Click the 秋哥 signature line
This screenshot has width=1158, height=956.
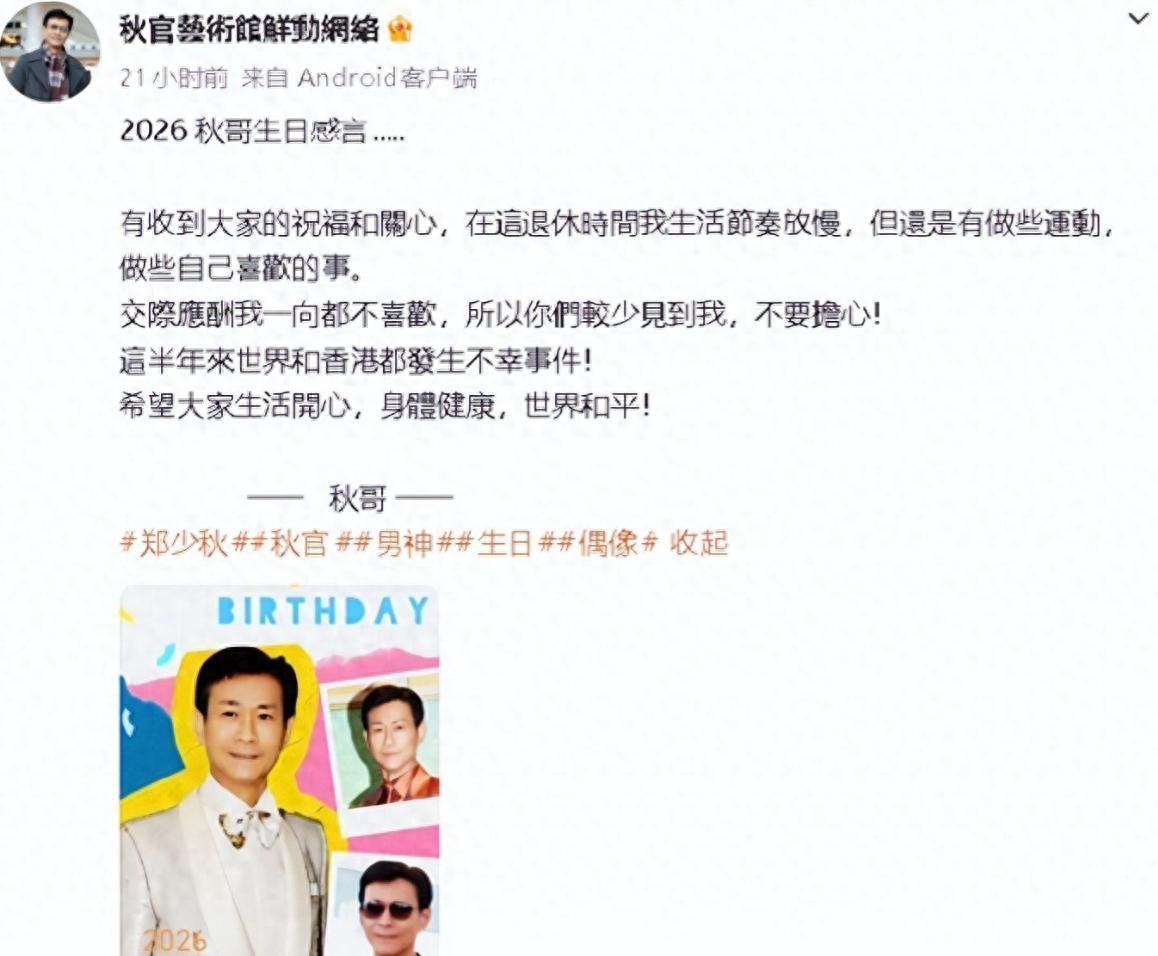tap(351, 499)
